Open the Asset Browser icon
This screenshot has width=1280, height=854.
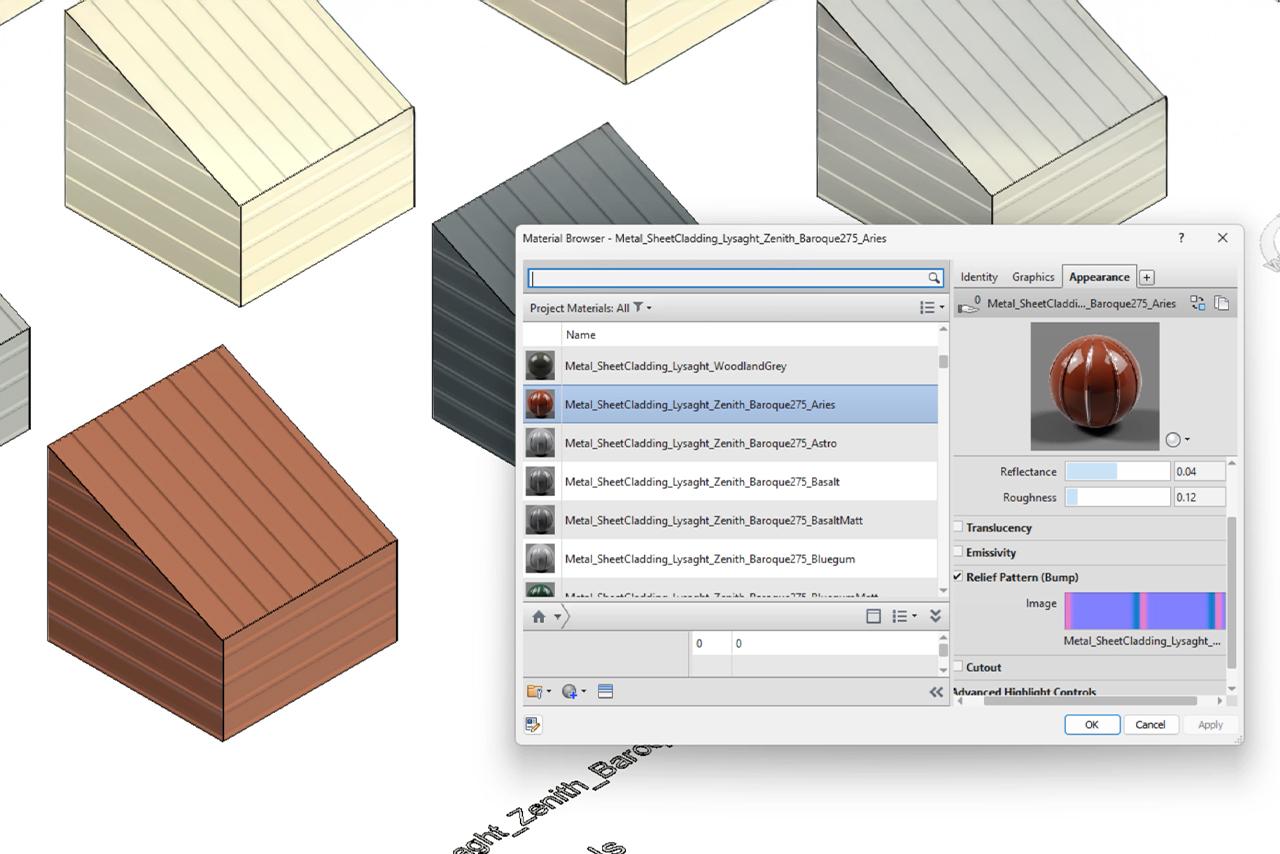pos(605,691)
